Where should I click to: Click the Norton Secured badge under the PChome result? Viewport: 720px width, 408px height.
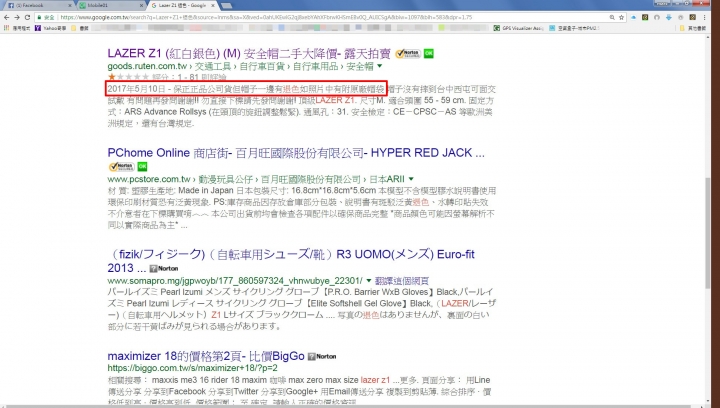[x=122, y=166]
